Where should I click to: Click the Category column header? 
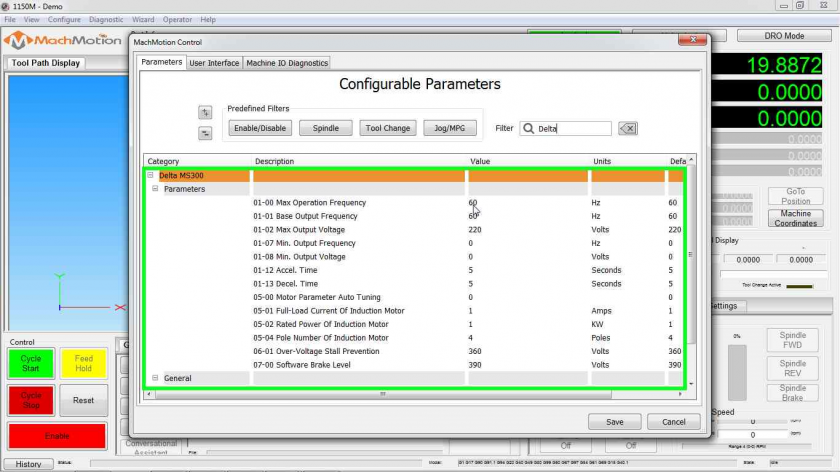[x=197, y=161]
